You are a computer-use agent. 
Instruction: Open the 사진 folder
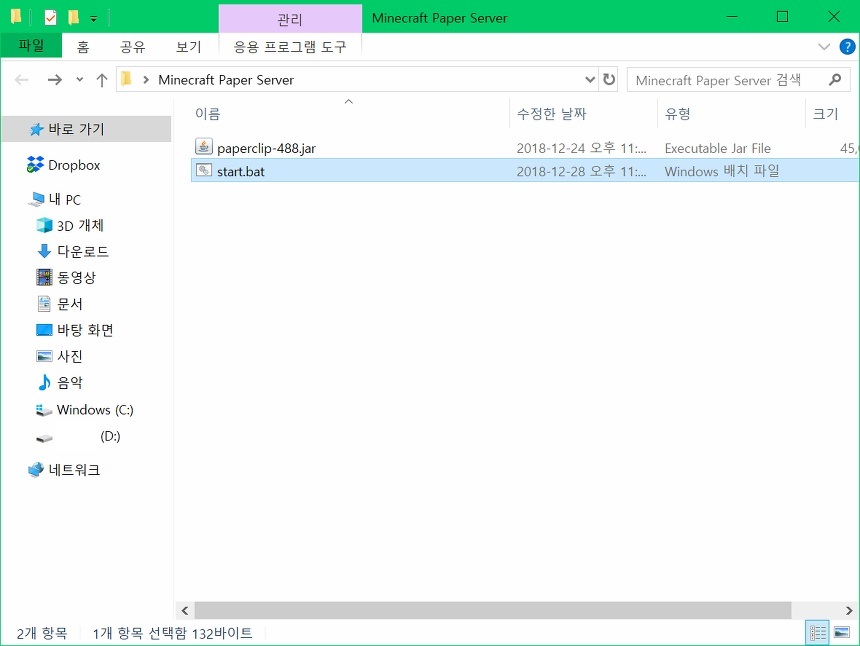pos(70,356)
